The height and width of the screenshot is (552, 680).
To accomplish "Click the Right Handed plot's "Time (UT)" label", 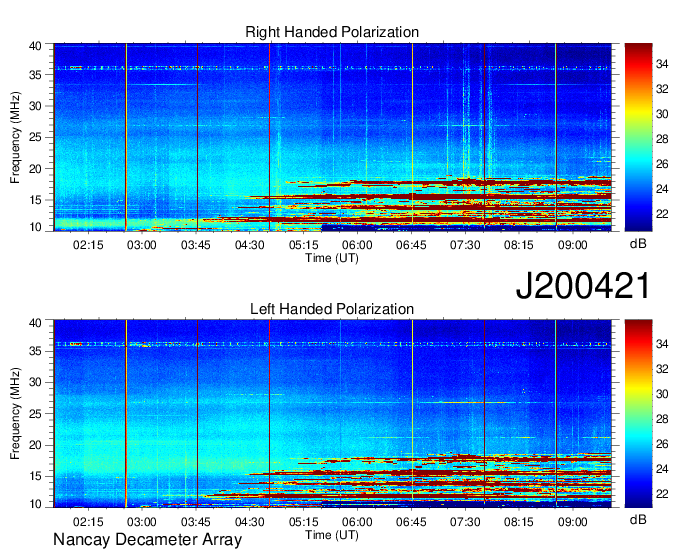I will click(332, 258).
